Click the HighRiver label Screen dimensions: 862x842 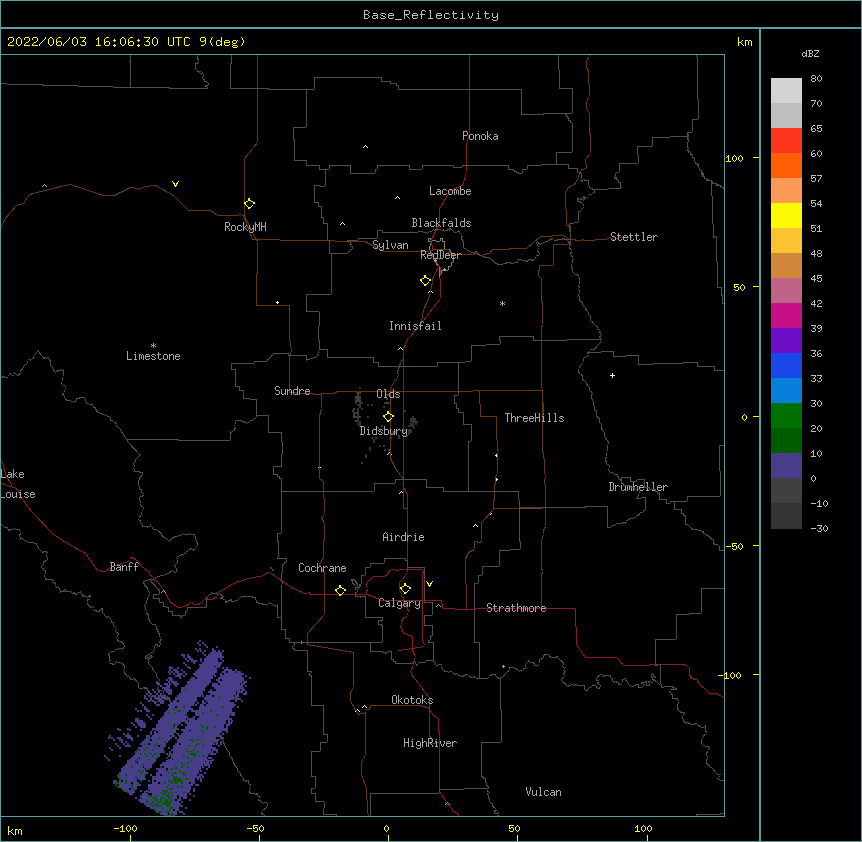coord(430,743)
